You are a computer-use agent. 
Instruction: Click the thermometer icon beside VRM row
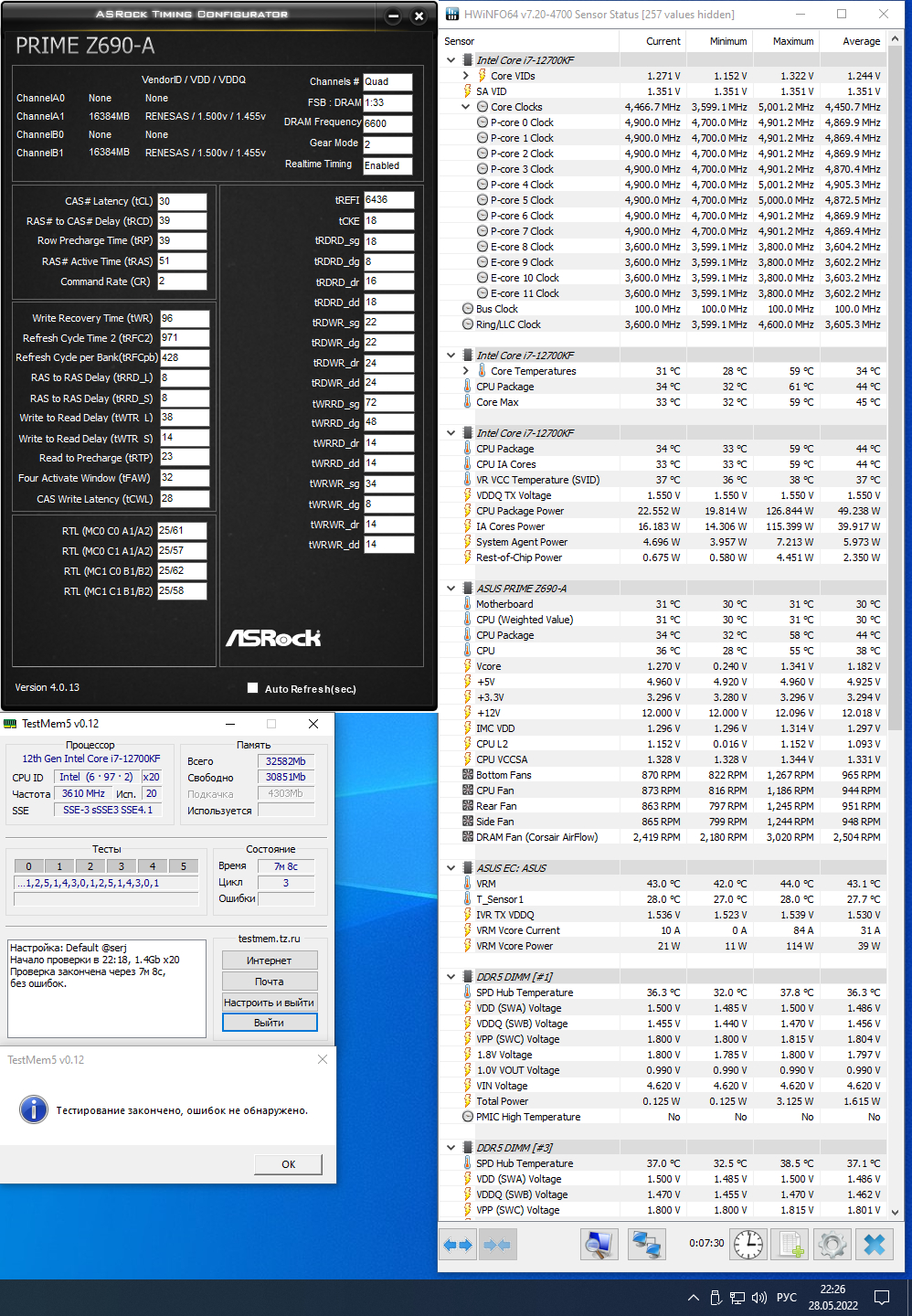point(468,884)
